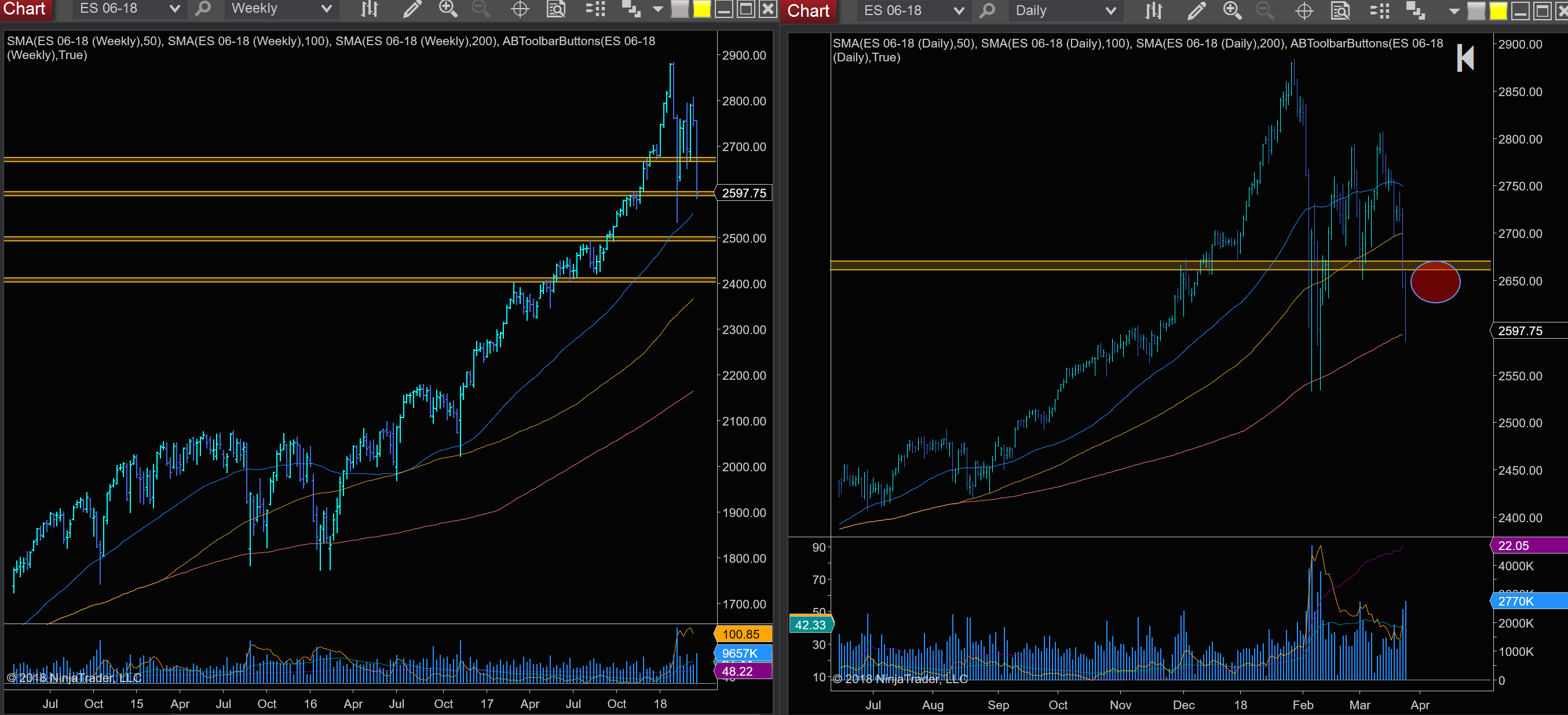This screenshot has height=715, width=1568.
Task: Click the Nov label on Daily time axis
Action: pos(1120,705)
